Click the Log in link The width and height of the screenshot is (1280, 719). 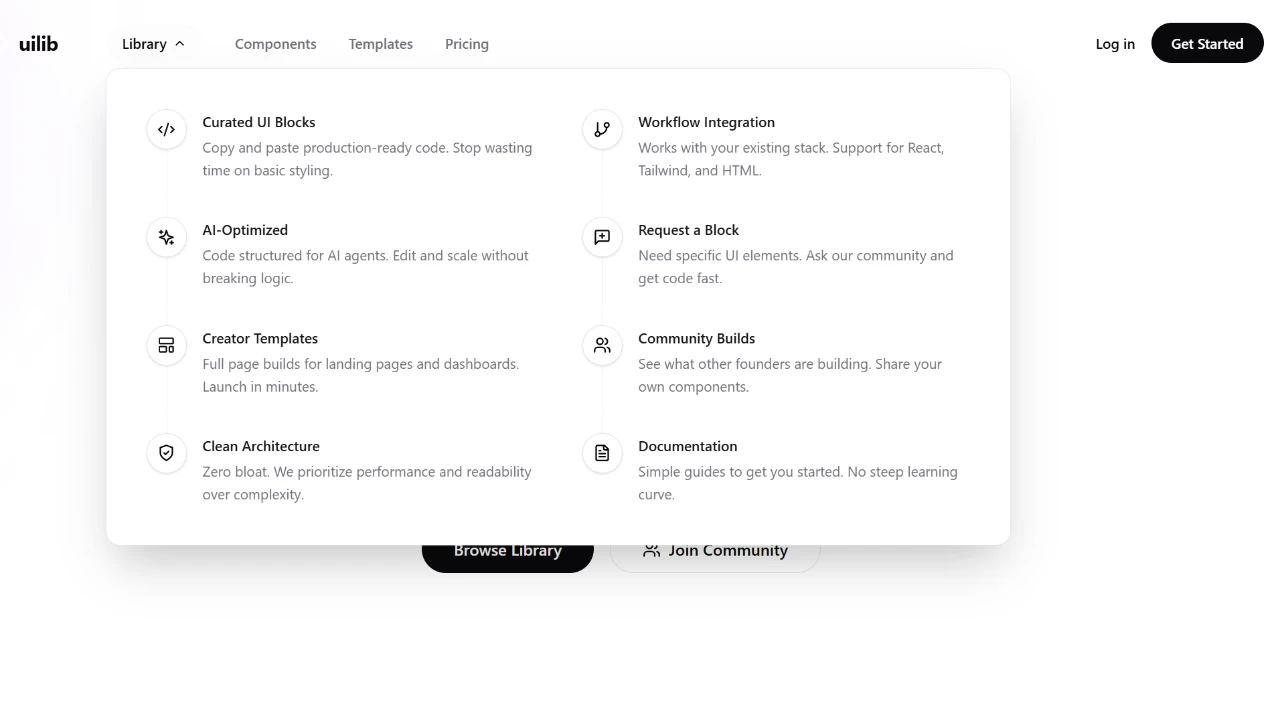(1115, 44)
